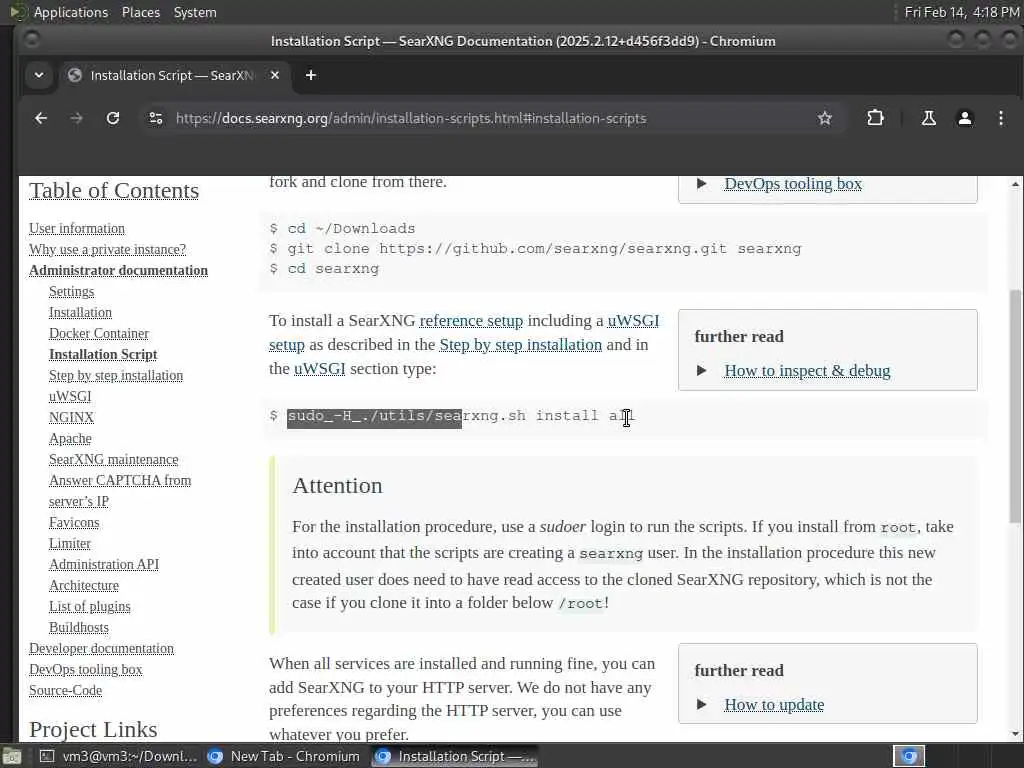Click the page vertical scrollbar thumb
This screenshot has height=768, width=1024.
point(1015,405)
